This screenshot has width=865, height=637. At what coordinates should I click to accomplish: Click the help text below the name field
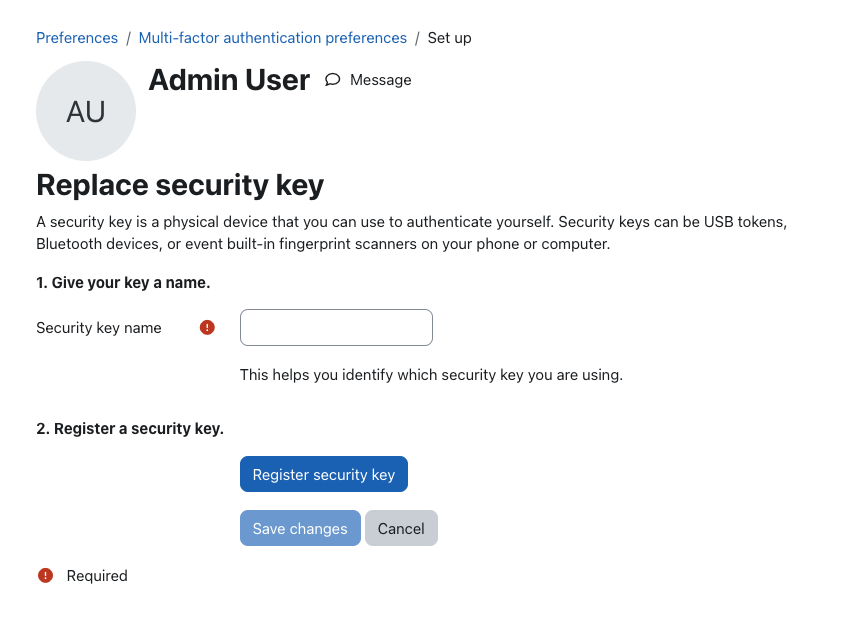coord(431,375)
